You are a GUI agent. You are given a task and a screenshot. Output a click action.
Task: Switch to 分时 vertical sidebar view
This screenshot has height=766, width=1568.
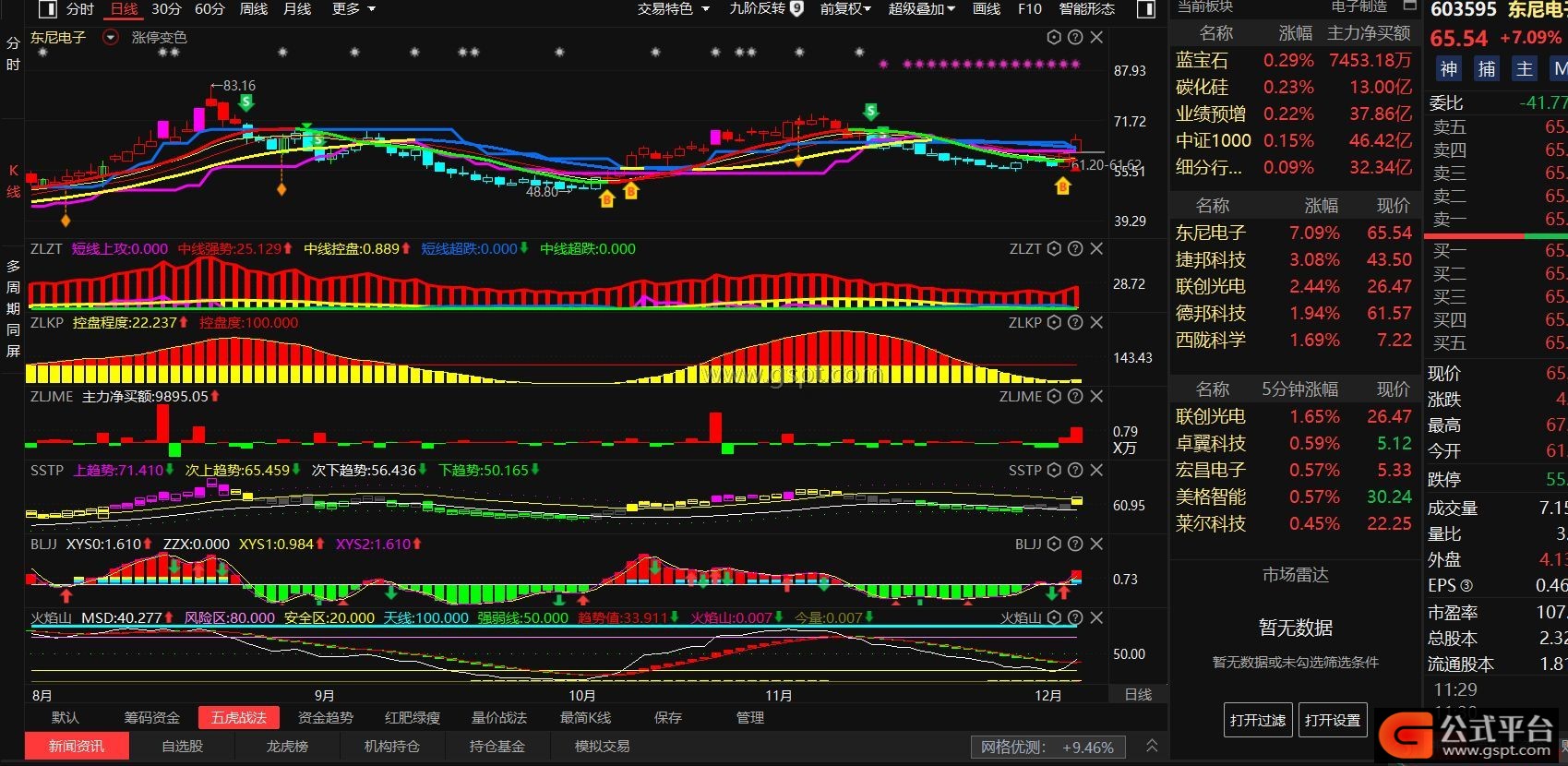13,54
